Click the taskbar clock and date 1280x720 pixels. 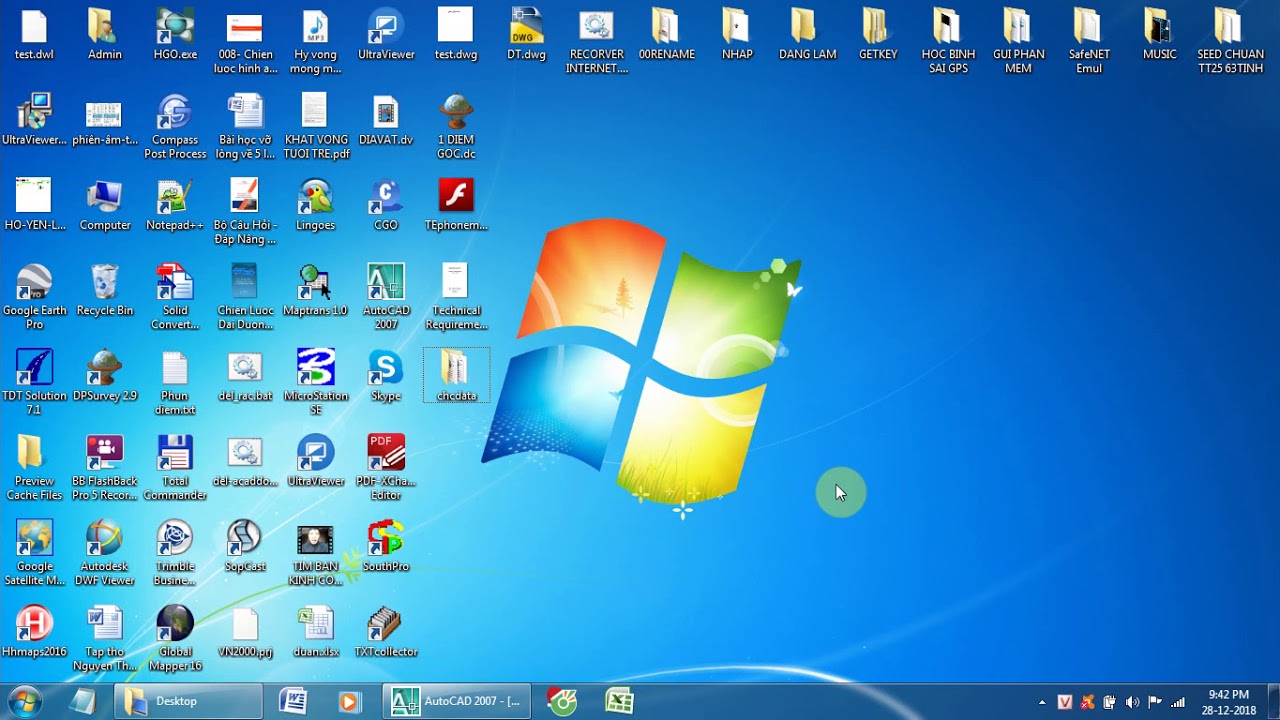(x=1228, y=702)
